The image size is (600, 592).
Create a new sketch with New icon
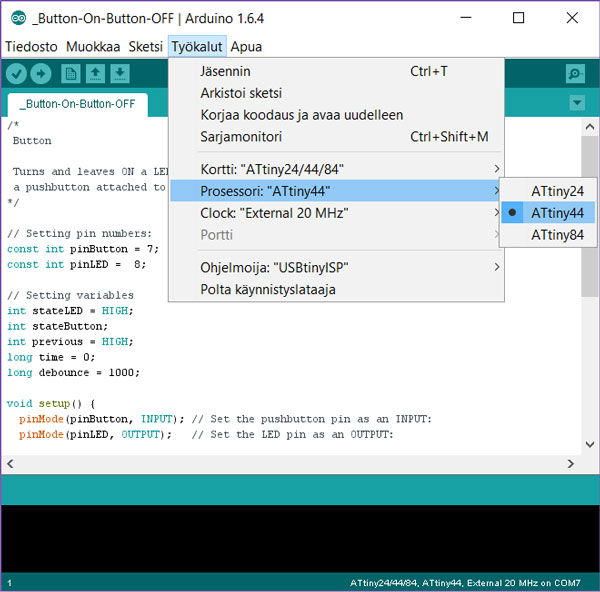pyautogui.click(x=71, y=73)
